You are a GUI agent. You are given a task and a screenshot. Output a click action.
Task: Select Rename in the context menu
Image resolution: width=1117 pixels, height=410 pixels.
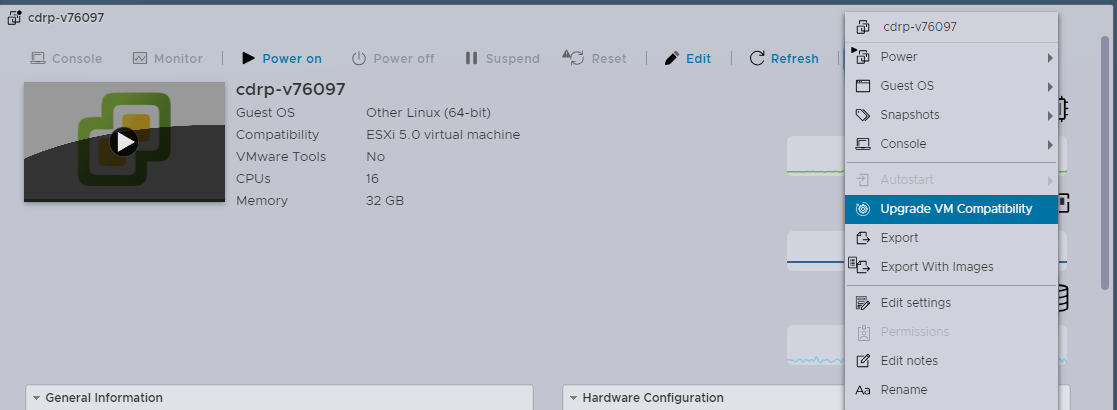pyautogui.click(x=903, y=390)
